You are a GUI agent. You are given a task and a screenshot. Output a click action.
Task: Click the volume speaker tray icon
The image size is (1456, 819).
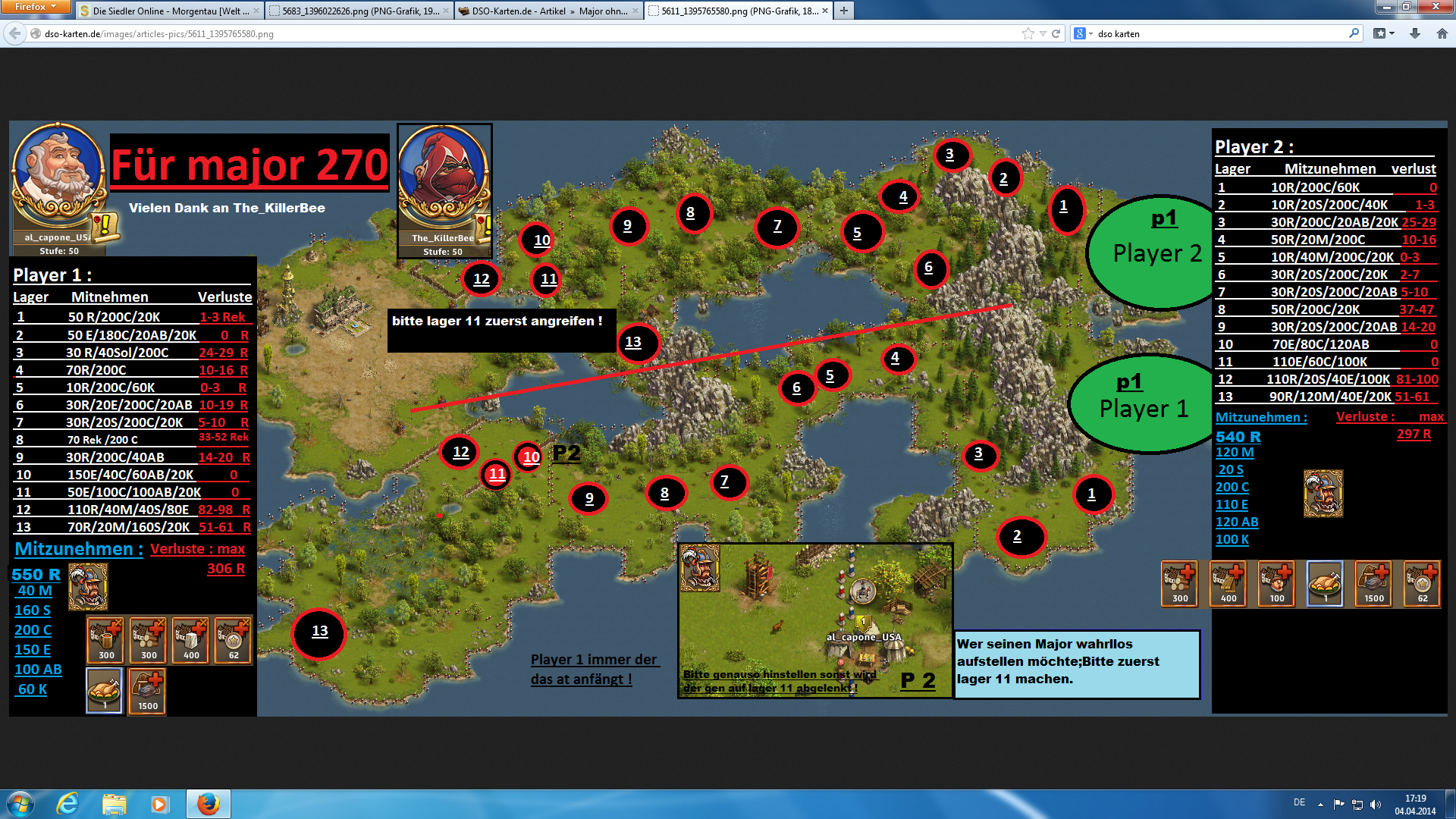point(1376,804)
